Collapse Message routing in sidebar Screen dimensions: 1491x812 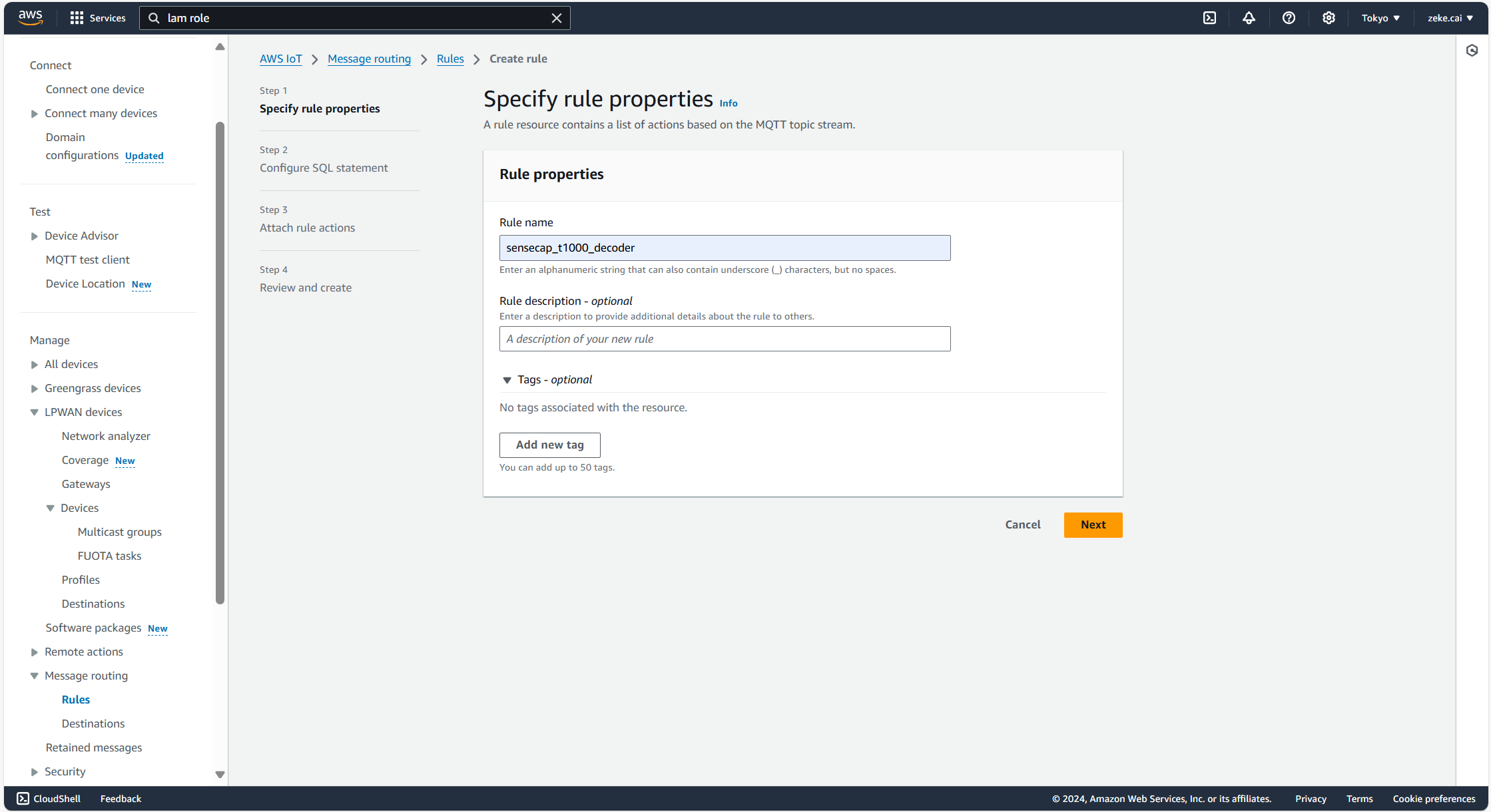point(35,676)
